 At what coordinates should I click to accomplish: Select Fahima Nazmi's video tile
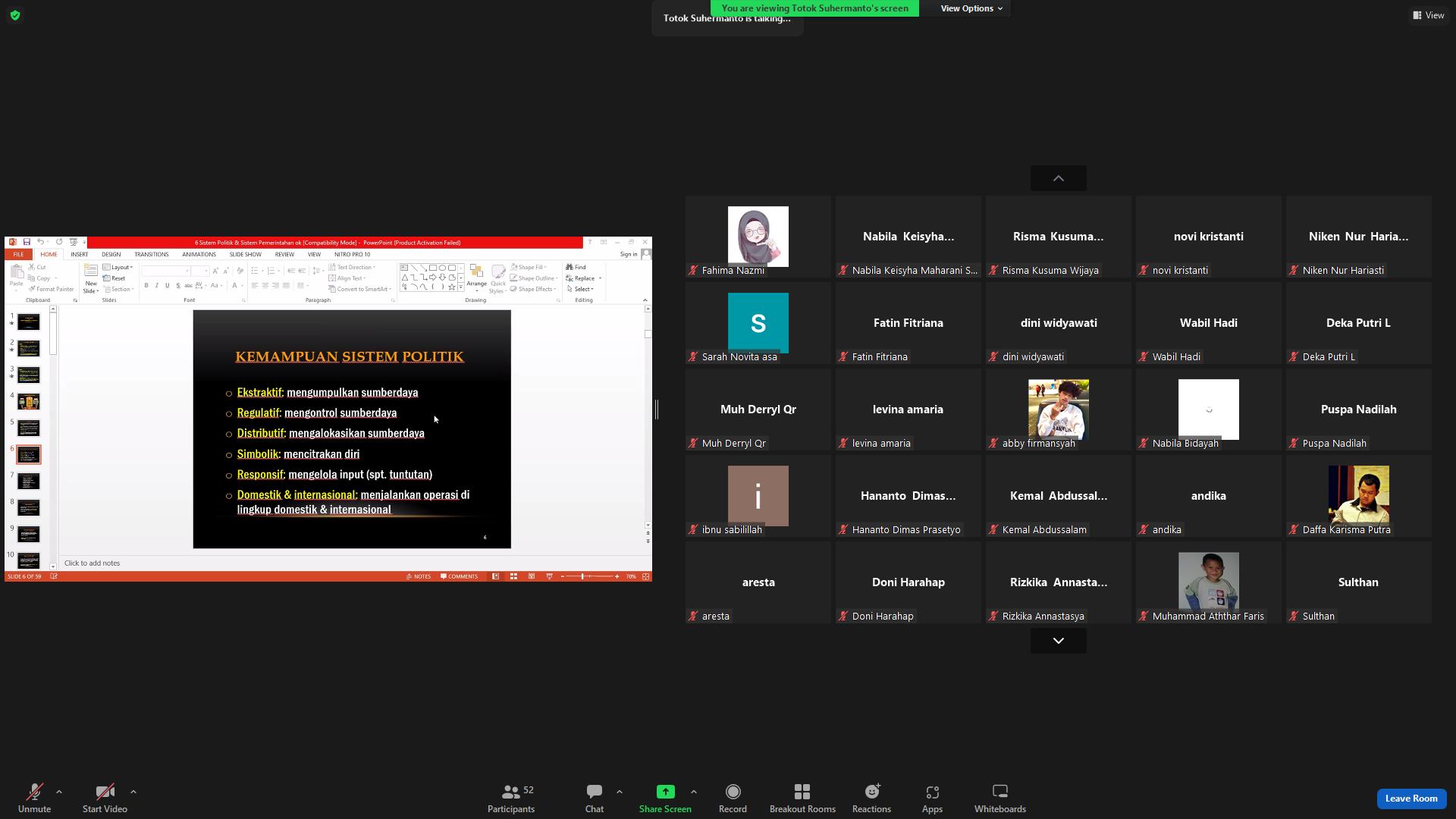pyautogui.click(x=758, y=237)
